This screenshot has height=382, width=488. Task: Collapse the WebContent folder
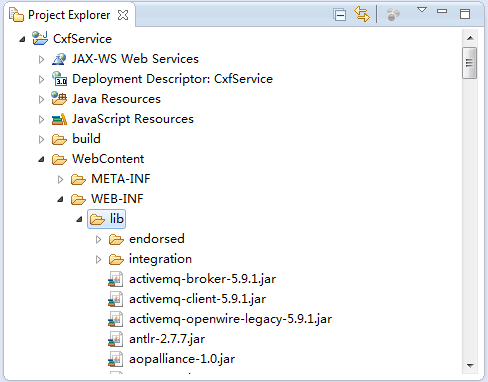[x=41, y=159]
